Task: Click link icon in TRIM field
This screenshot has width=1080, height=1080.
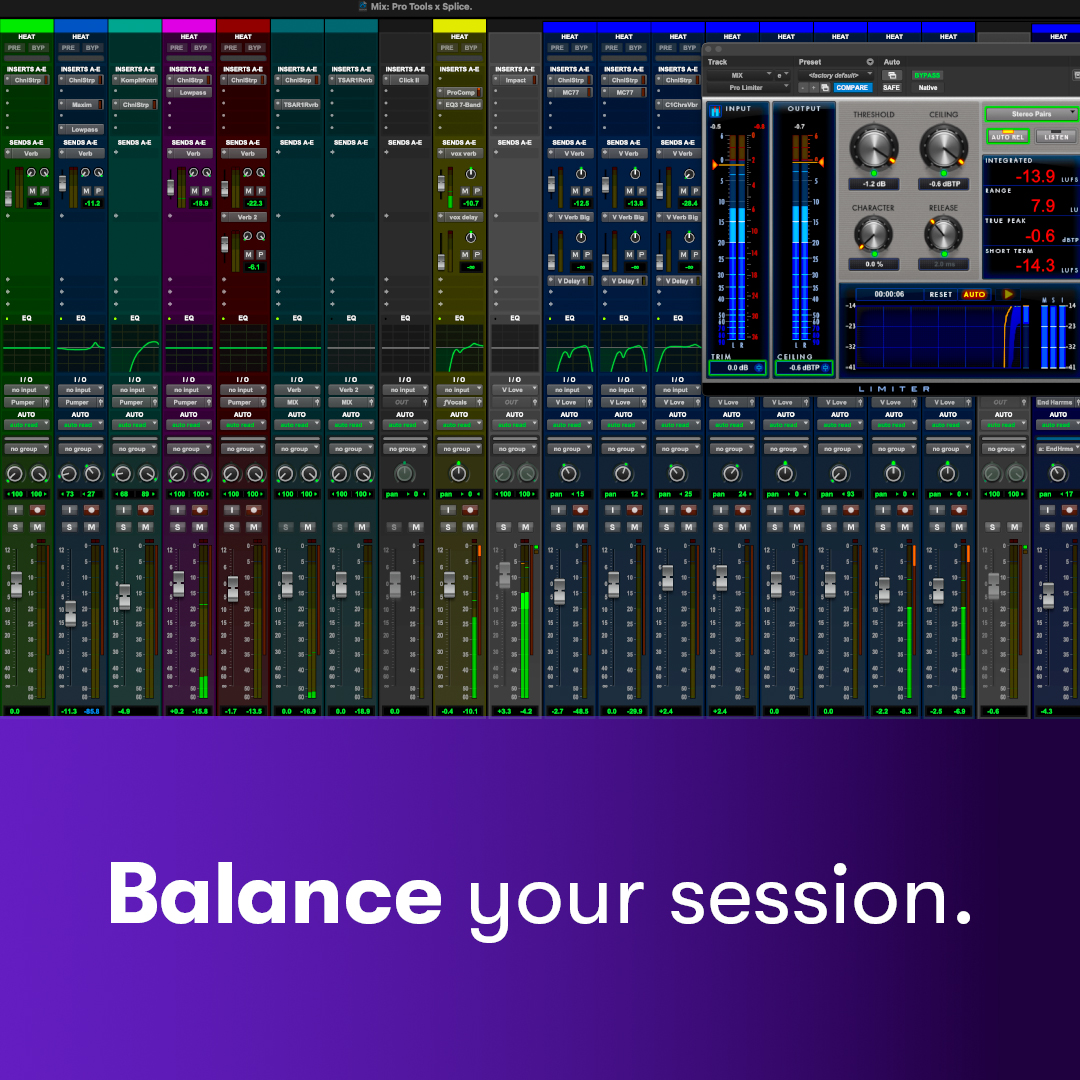Action: (x=758, y=368)
